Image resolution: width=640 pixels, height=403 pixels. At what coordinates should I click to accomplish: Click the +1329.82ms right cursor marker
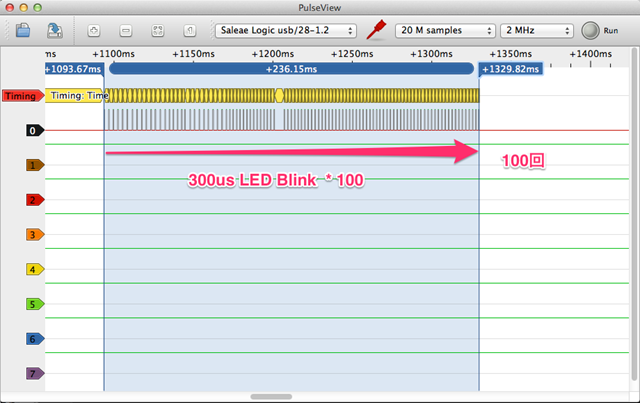coord(511,69)
